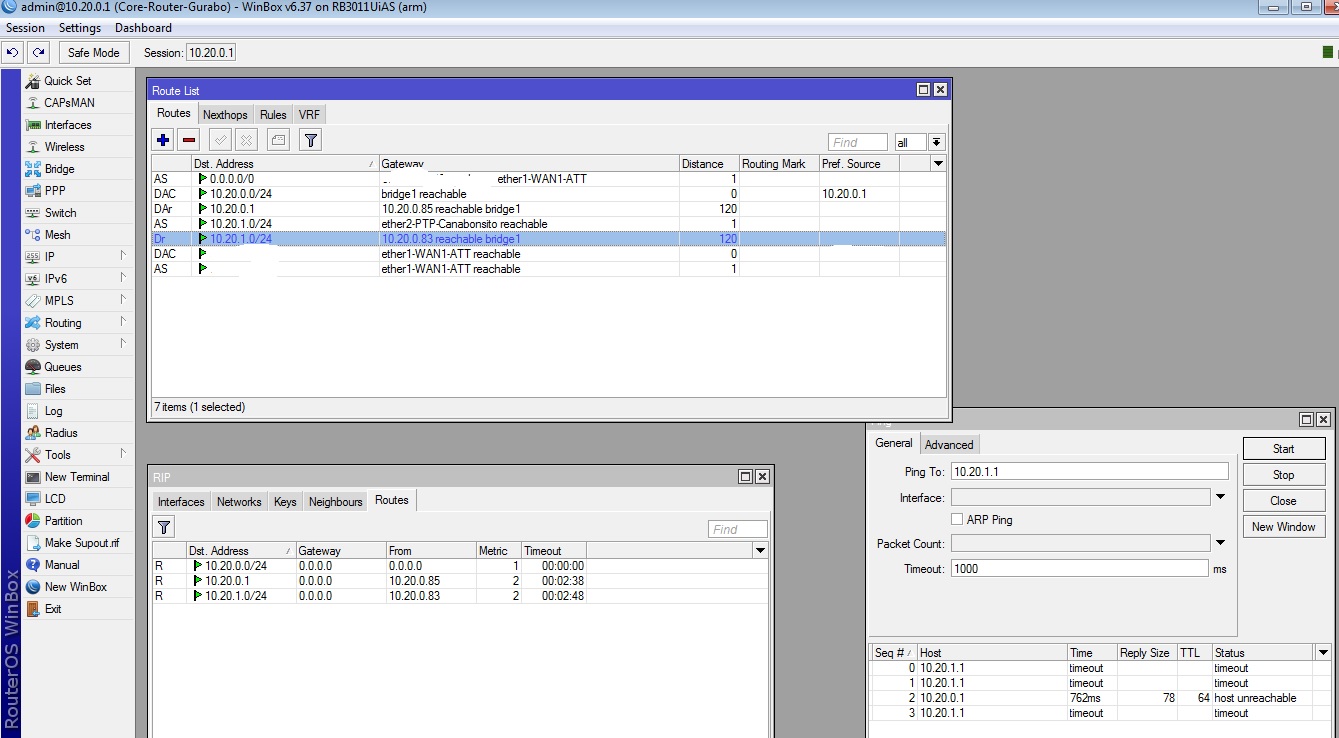Open Bridge from the sidebar
This screenshot has height=738, width=1339.
[59, 169]
